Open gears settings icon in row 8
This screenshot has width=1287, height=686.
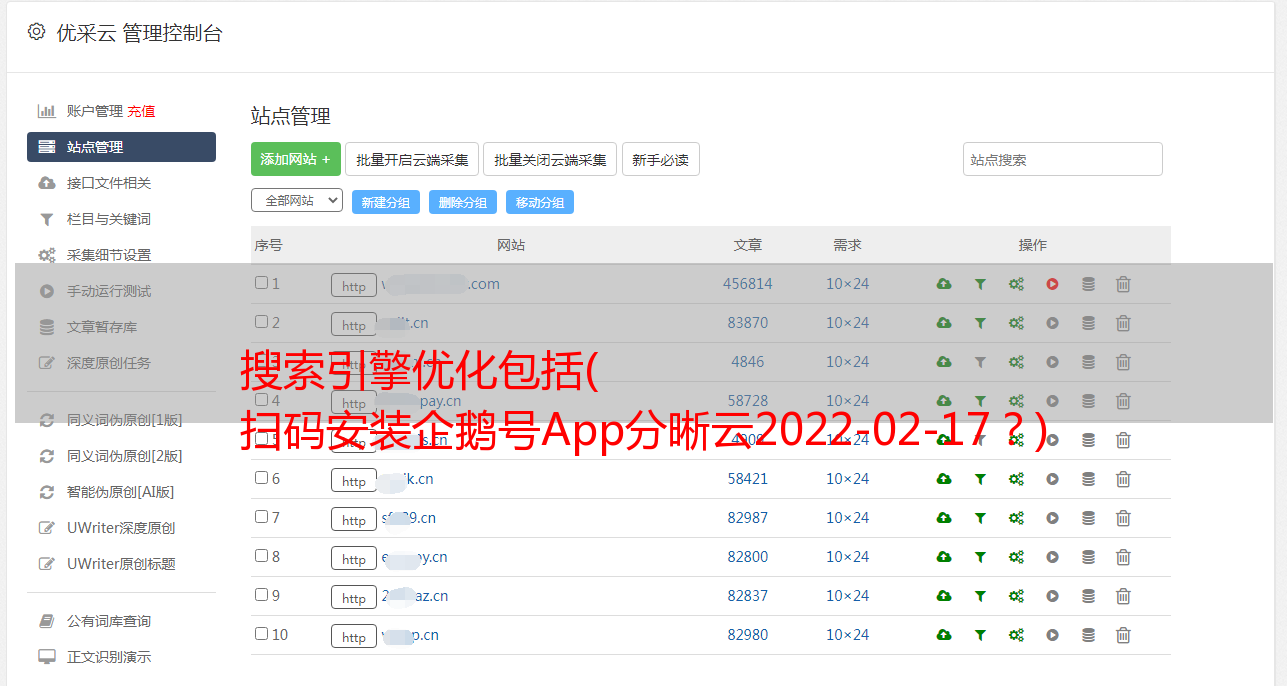1016,557
